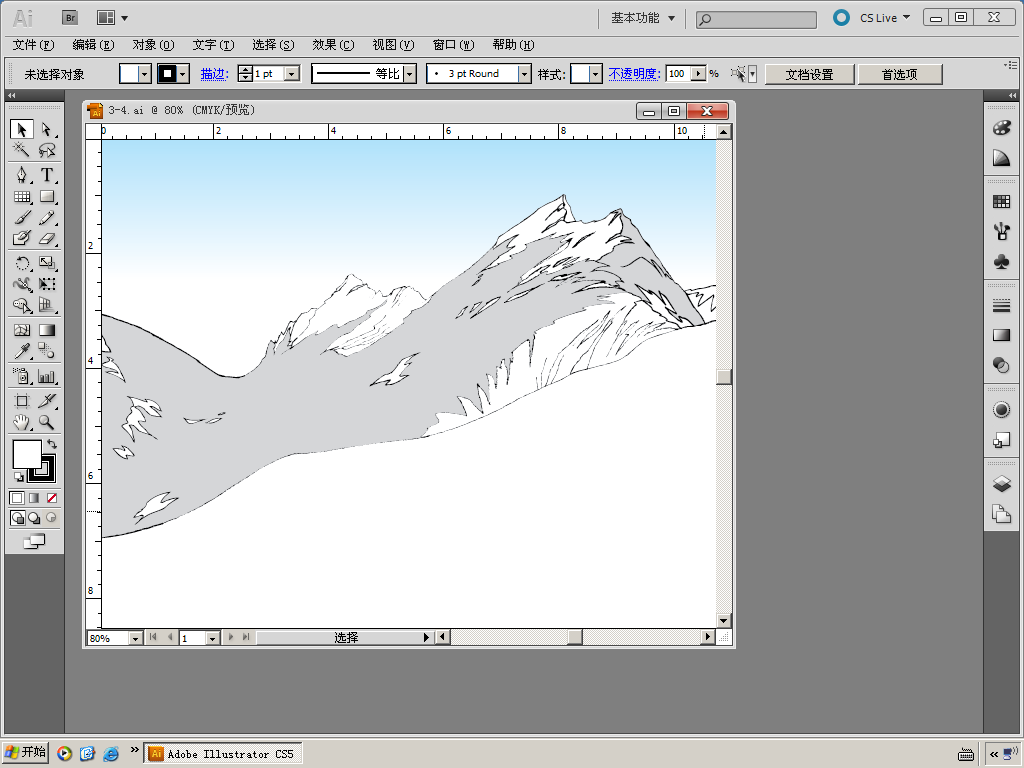Select the Zoom magnifier tool
This screenshot has height=768, width=1024.
pyautogui.click(x=46, y=423)
